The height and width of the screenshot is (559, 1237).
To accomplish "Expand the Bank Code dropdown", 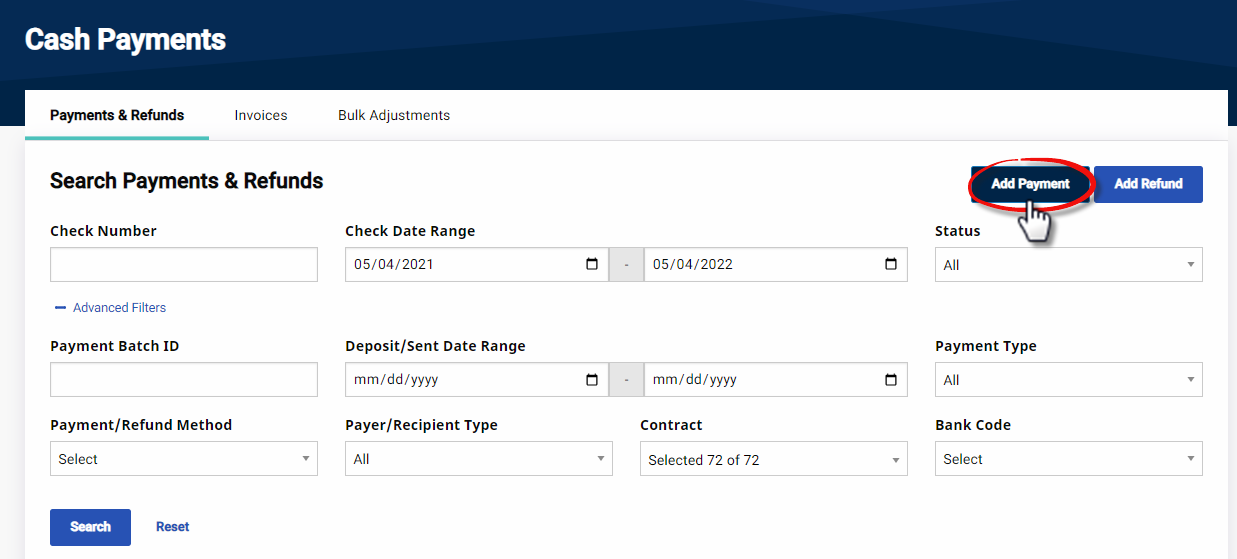I will [1068, 459].
